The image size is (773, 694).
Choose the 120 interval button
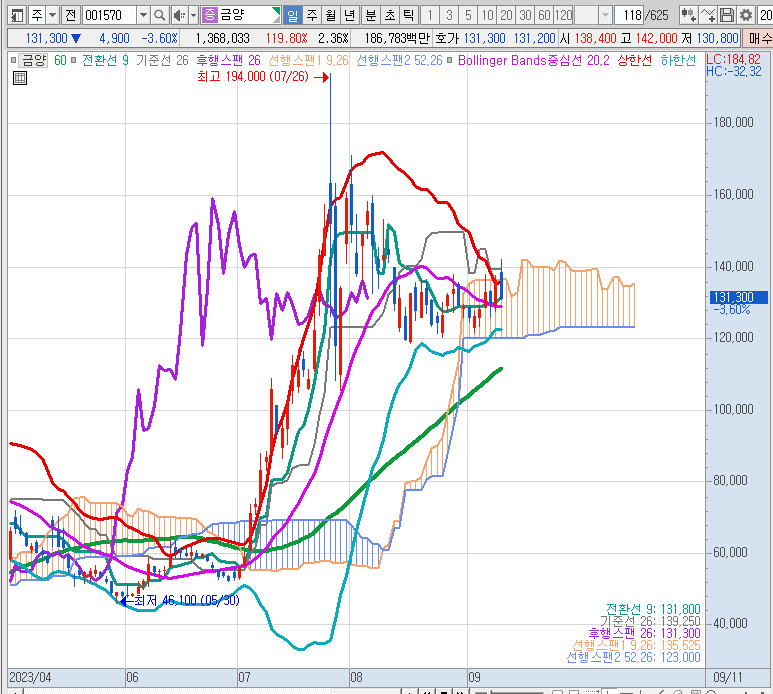[x=563, y=16]
